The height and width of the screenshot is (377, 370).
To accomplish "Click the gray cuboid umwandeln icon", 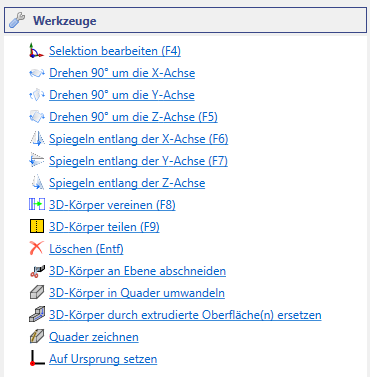I will click(x=37, y=293).
